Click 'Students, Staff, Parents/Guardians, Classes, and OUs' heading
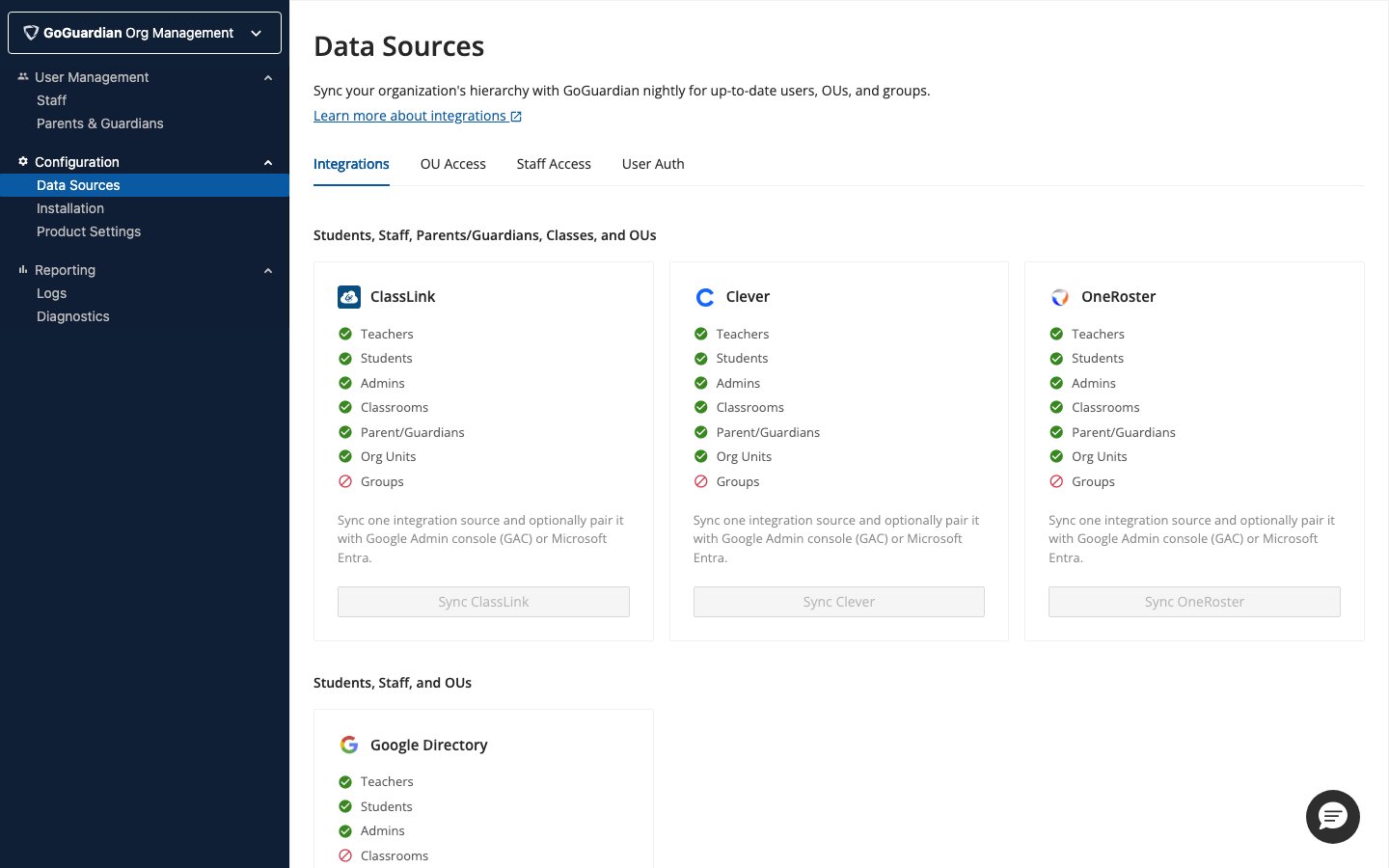The height and width of the screenshot is (868, 1389). [485, 235]
